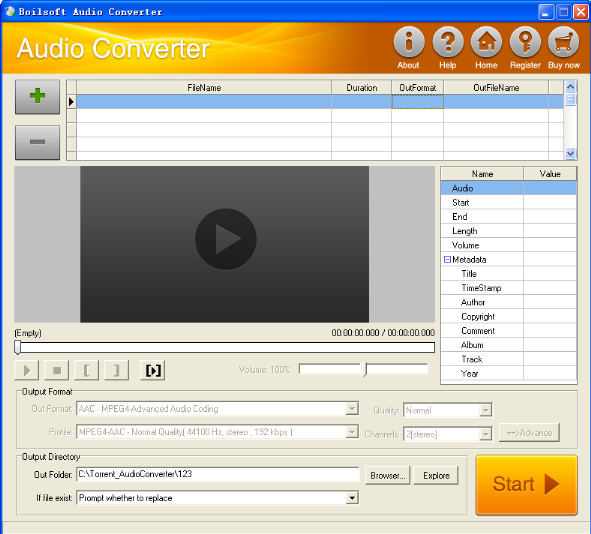Click the Duration column header

361,87
